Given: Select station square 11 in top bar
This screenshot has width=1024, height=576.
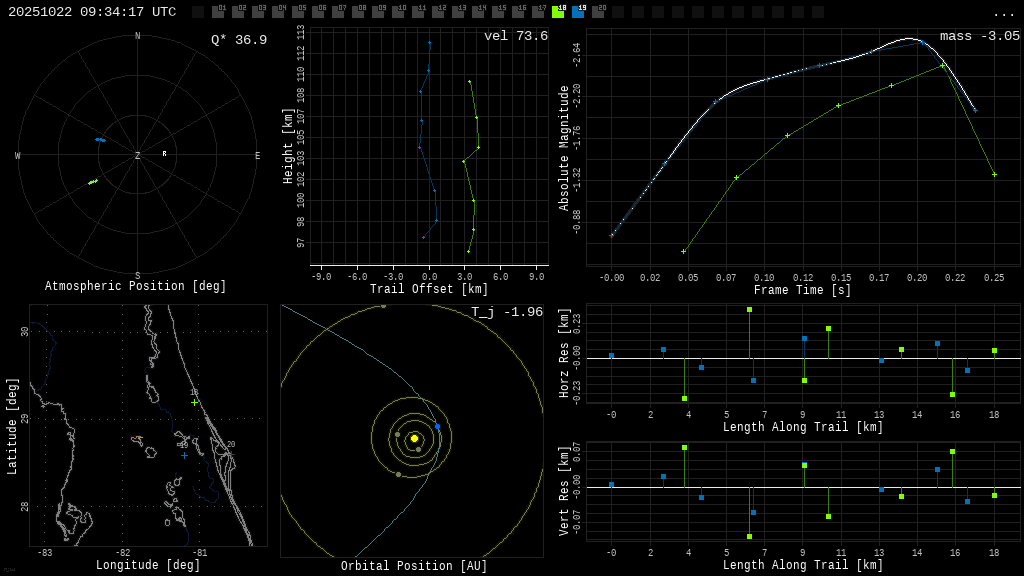Looking at the screenshot, I should pos(418,12).
